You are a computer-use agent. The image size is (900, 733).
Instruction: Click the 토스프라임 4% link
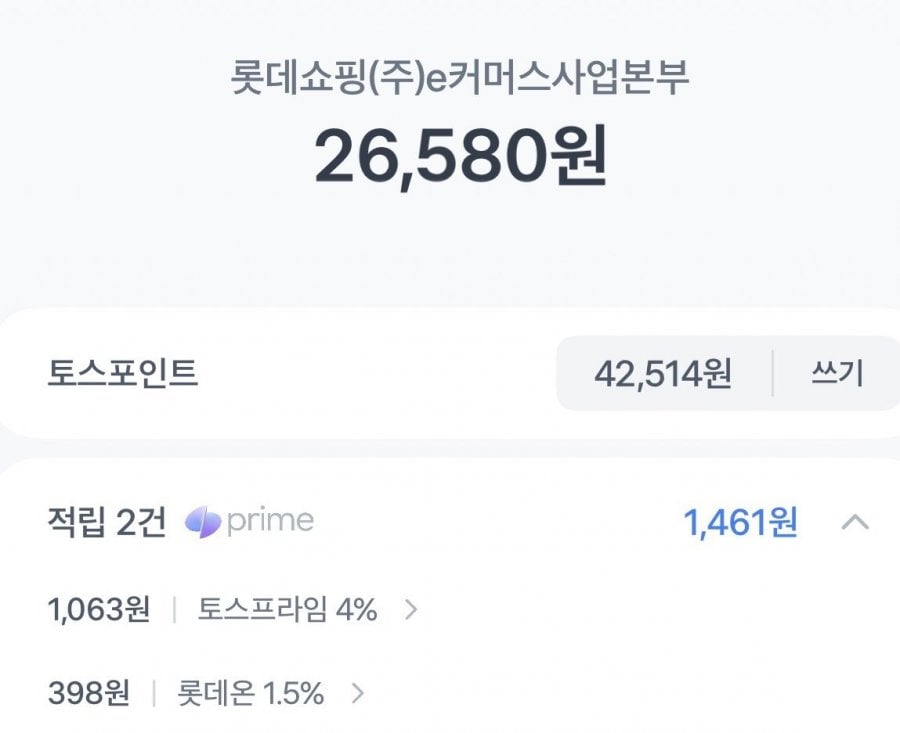click(x=287, y=610)
